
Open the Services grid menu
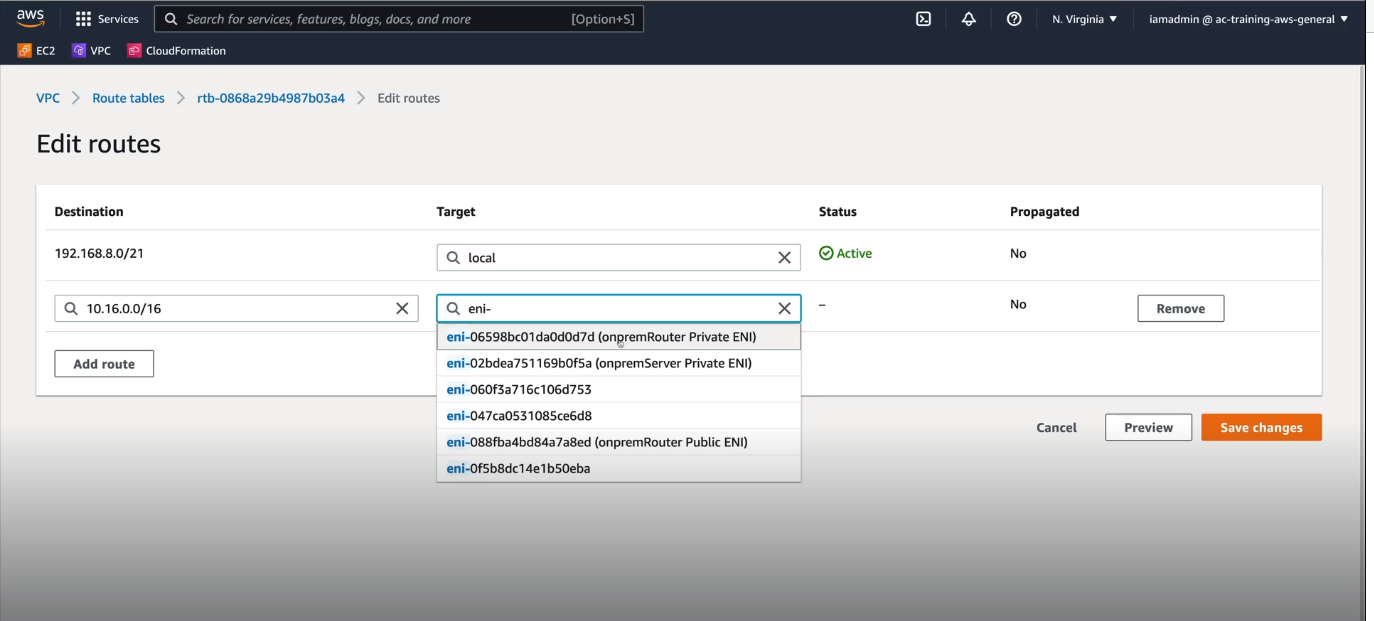107,17
